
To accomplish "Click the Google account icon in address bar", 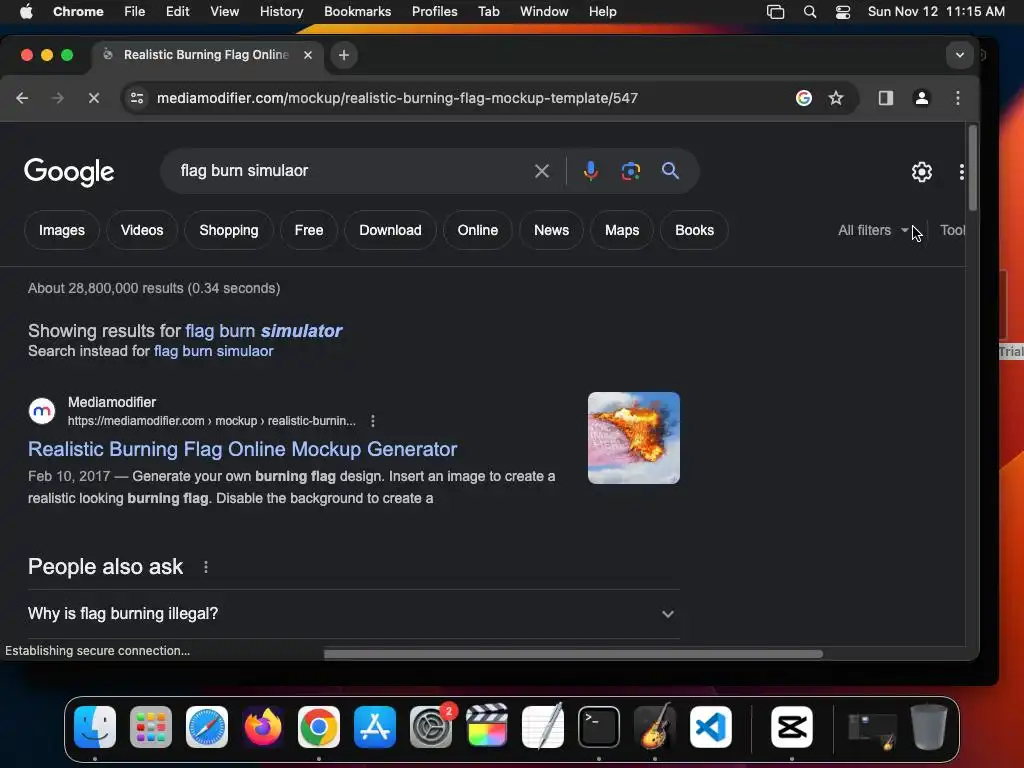I will pyautogui.click(x=804, y=98).
